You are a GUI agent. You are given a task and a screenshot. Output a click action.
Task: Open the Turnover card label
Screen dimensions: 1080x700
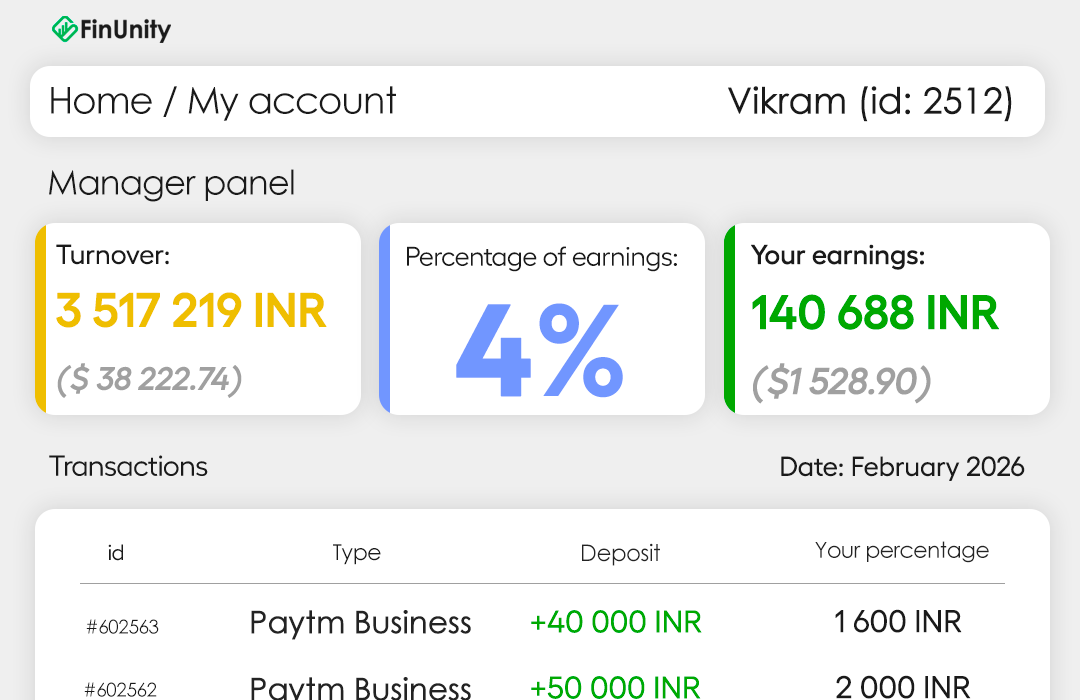(x=113, y=255)
